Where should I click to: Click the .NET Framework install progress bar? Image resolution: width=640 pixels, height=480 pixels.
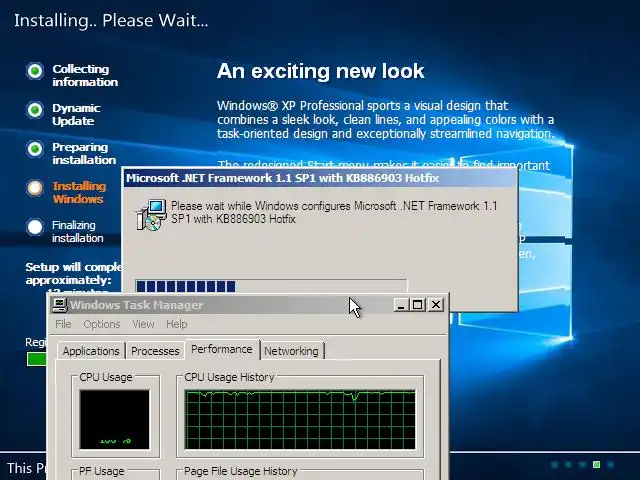[x=271, y=286]
